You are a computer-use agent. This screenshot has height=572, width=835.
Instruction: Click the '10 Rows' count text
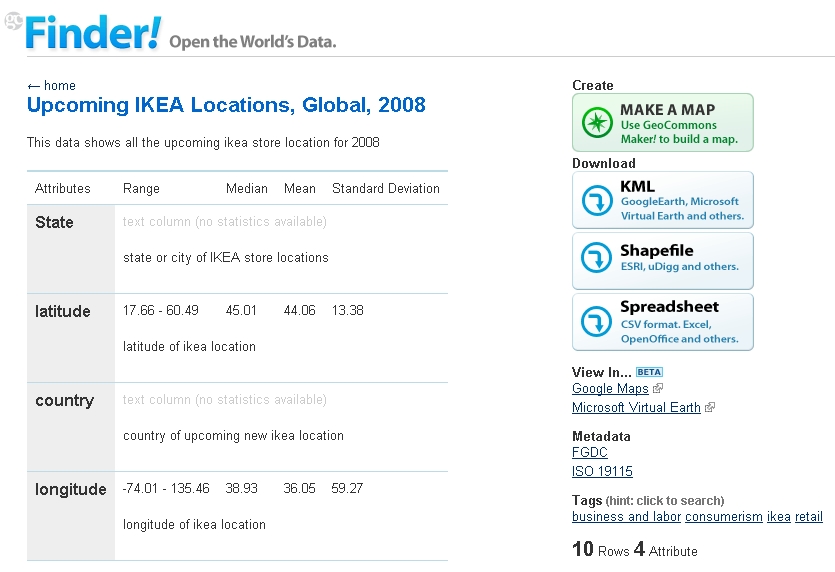click(x=601, y=549)
